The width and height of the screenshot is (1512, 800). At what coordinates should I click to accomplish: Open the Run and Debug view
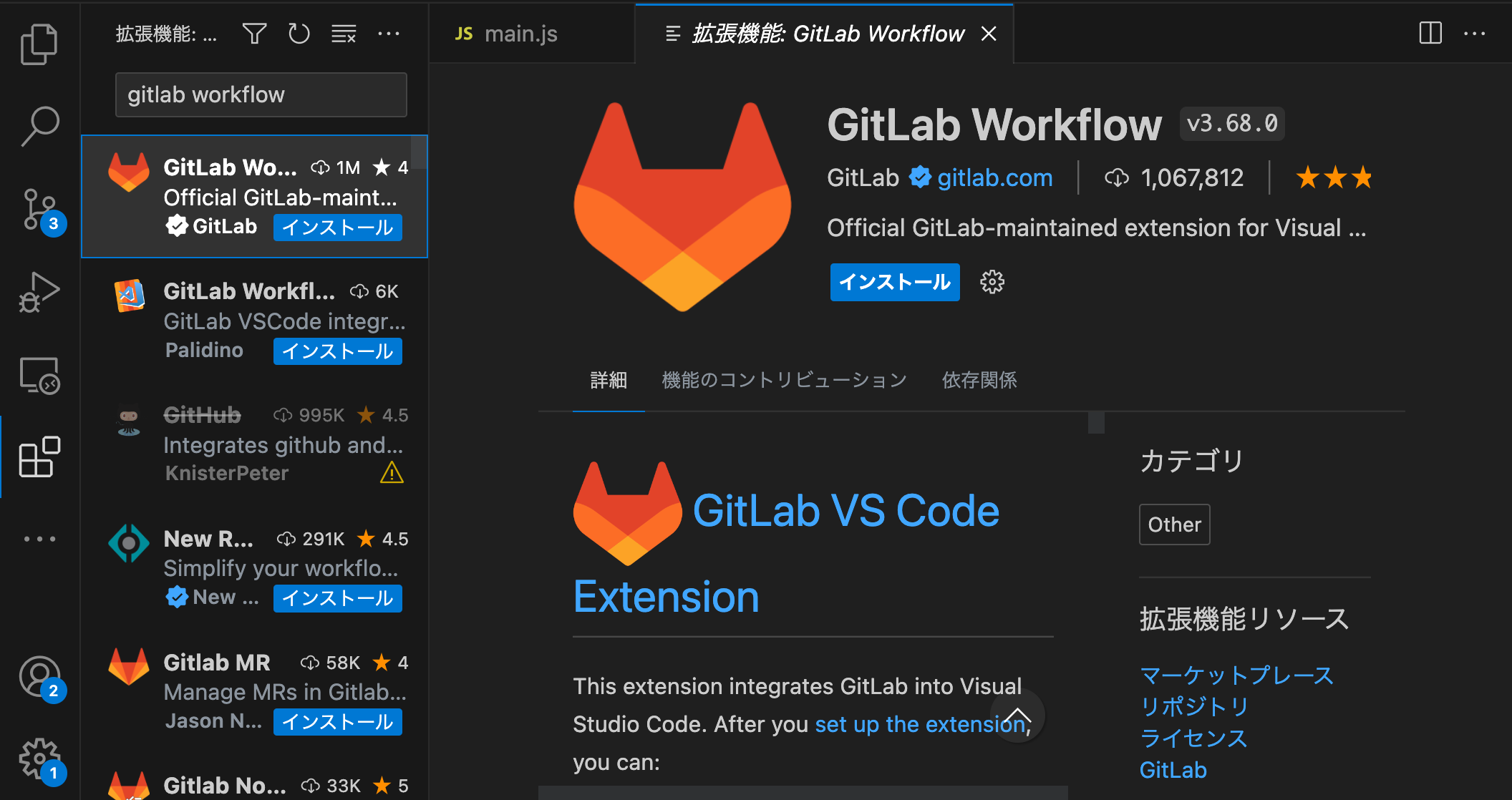point(39,292)
